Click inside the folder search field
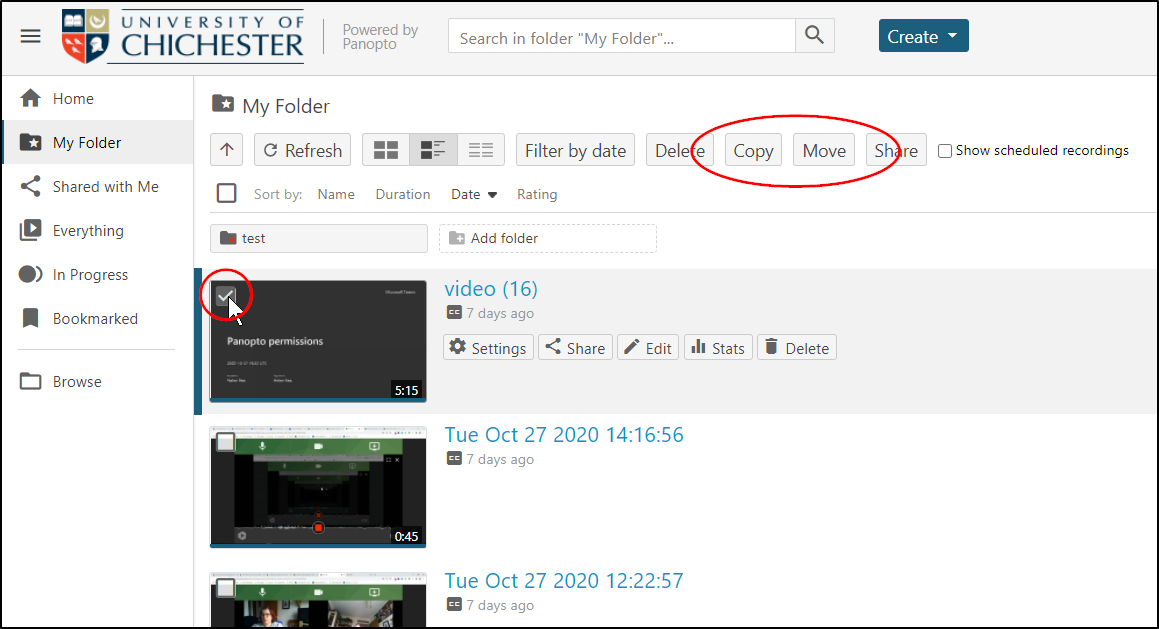 coord(622,38)
